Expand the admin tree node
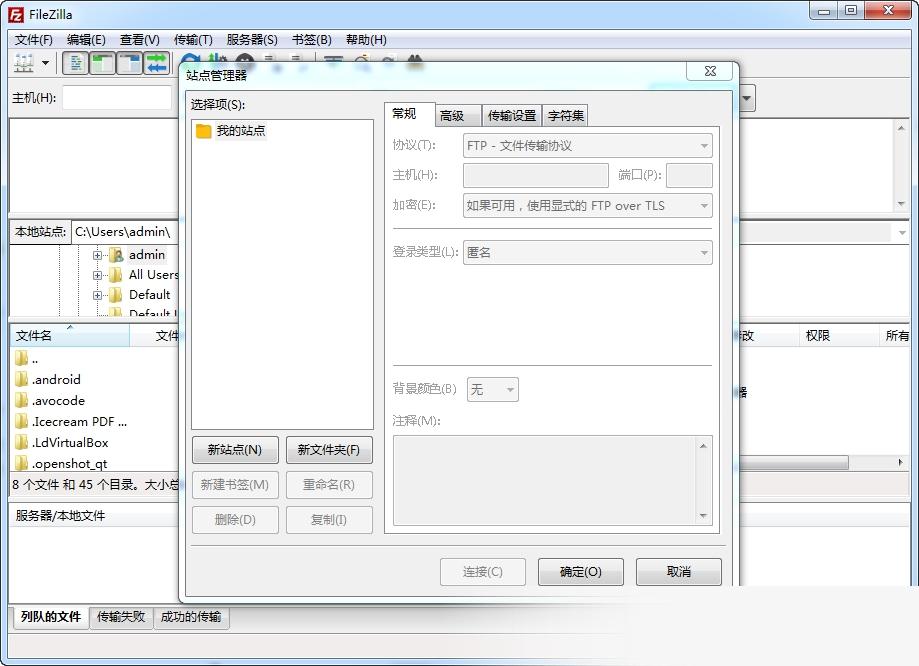The image size is (919, 666). pos(97,256)
